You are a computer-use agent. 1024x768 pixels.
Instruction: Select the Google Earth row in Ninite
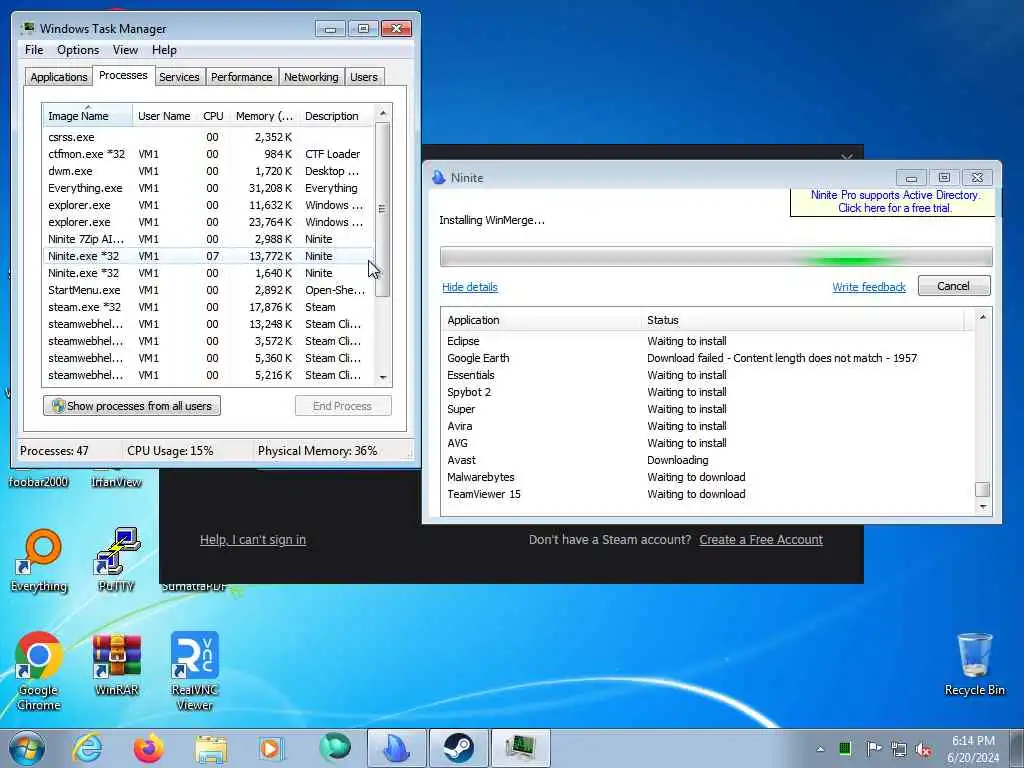point(708,358)
